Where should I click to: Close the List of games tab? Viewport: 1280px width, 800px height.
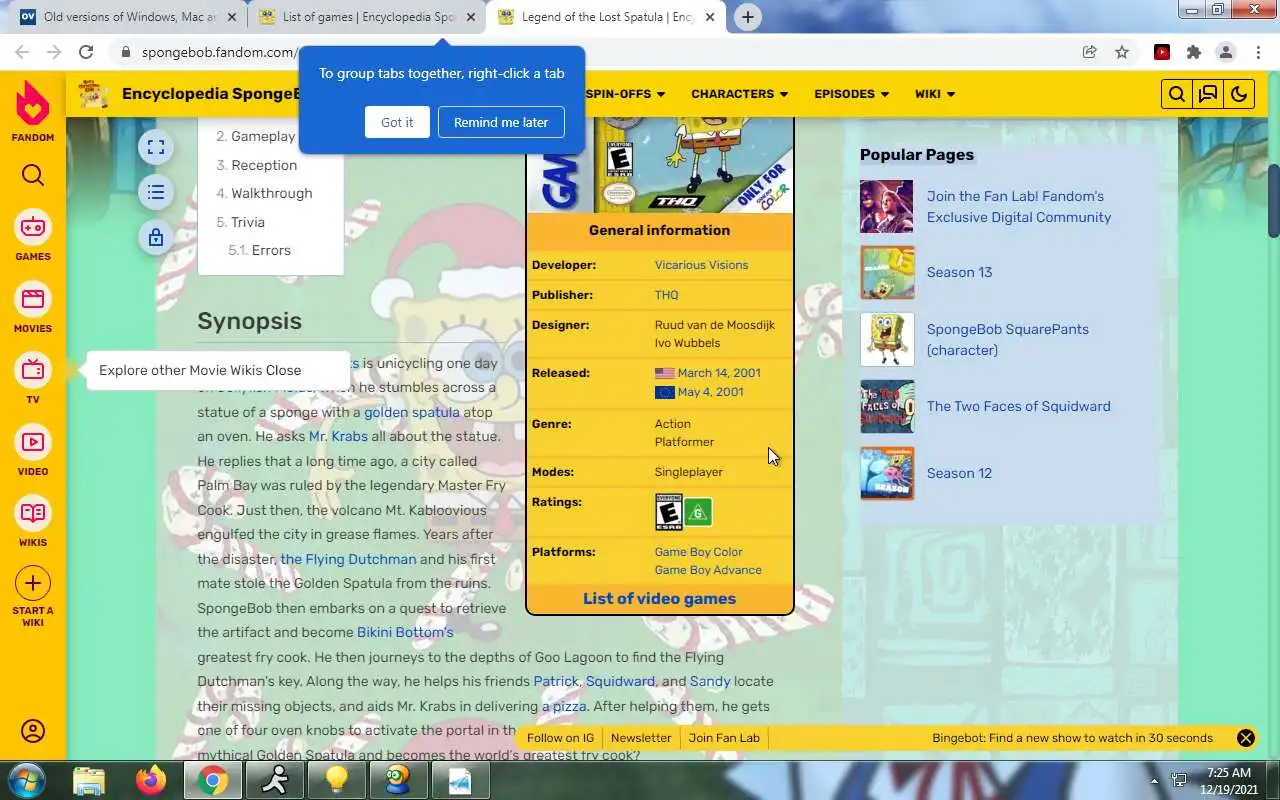point(471,17)
